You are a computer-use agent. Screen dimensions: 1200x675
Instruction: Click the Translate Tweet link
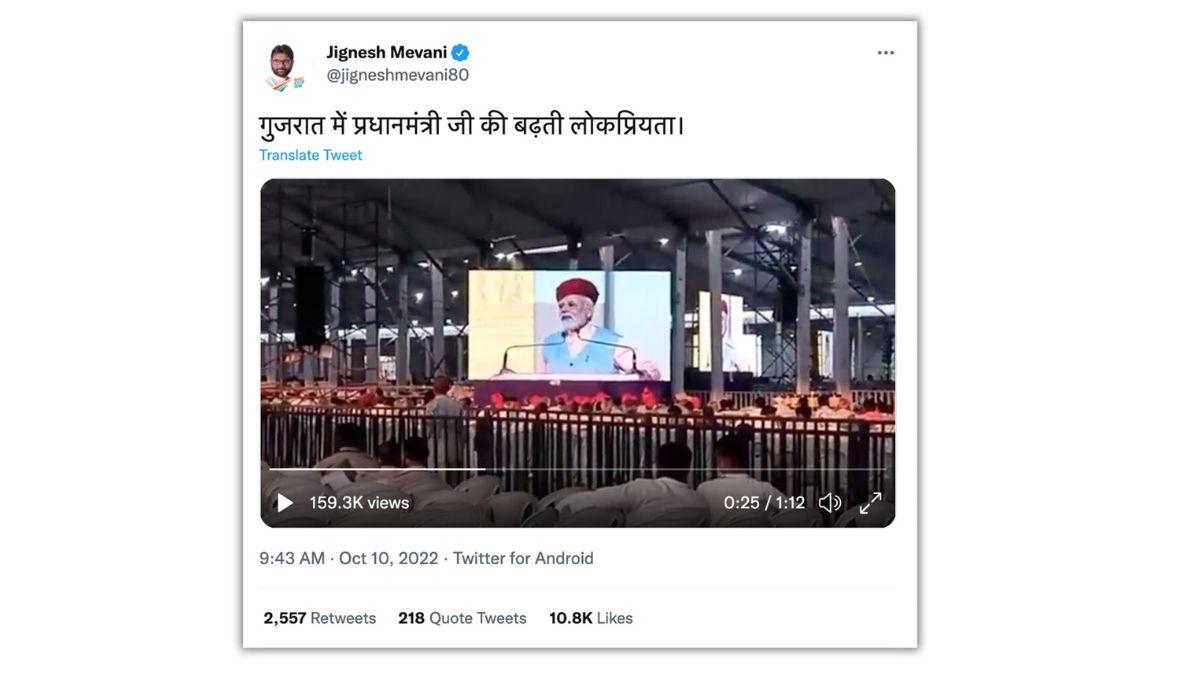(x=310, y=155)
